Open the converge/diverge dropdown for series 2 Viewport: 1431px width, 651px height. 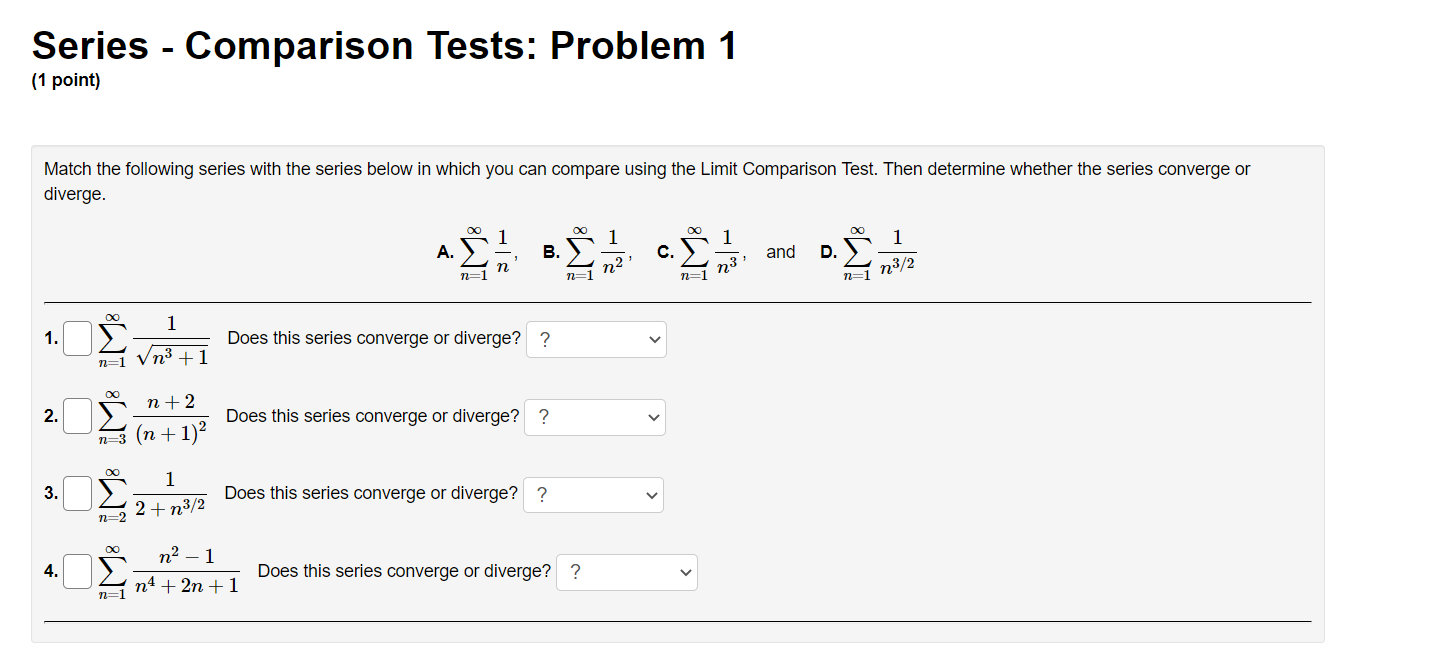click(595, 417)
